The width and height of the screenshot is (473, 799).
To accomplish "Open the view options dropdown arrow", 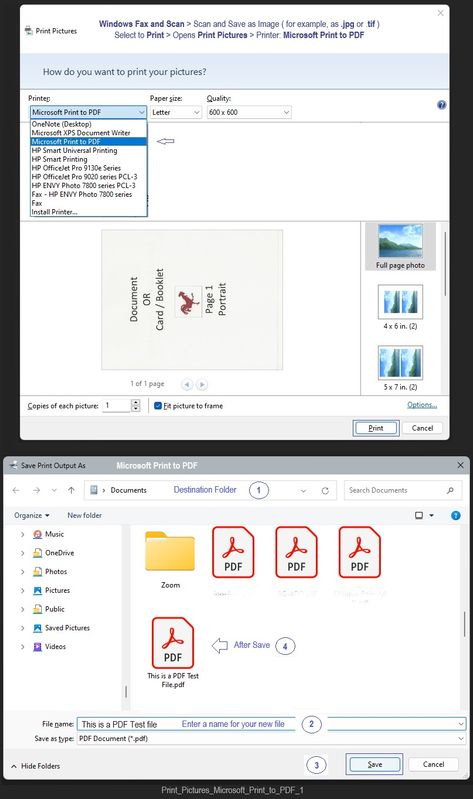I will (x=432, y=516).
